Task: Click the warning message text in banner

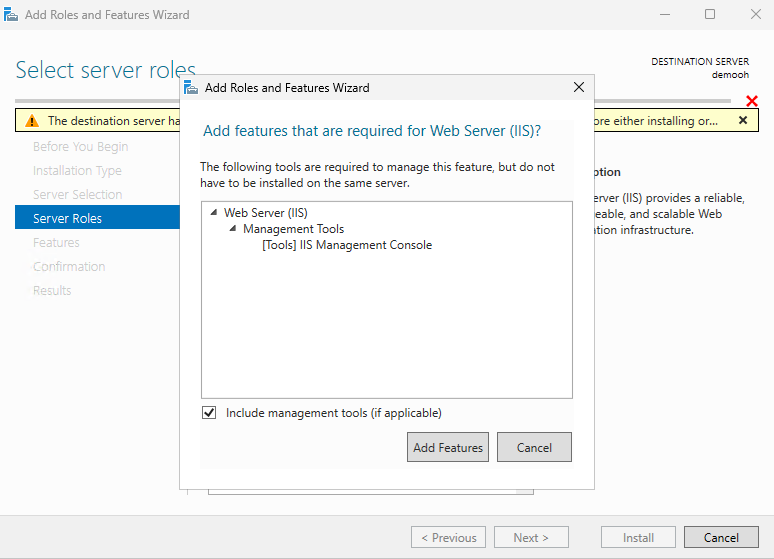Action: [114, 121]
